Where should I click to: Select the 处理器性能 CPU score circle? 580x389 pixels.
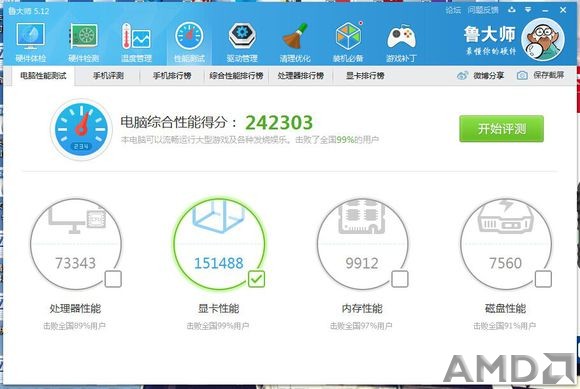click(x=76, y=244)
